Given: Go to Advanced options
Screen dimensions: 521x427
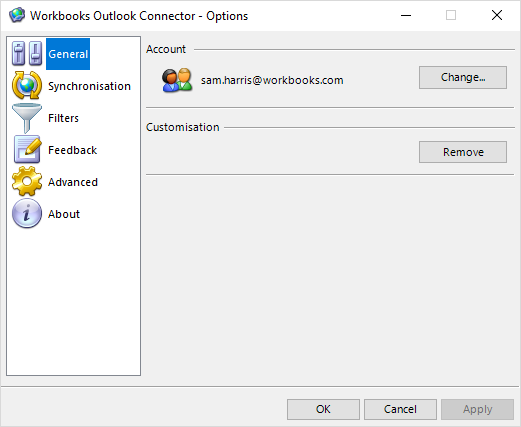Looking at the screenshot, I should 73,182.
